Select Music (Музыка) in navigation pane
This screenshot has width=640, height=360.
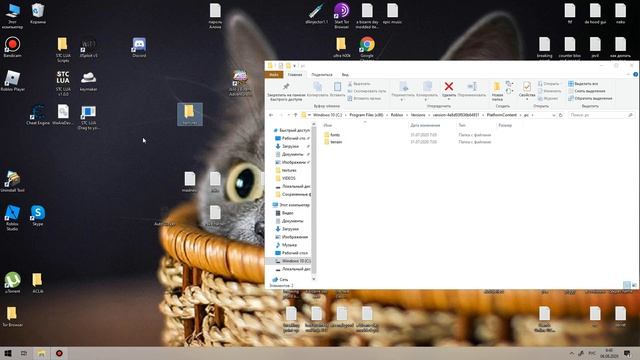[x=286, y=245]
